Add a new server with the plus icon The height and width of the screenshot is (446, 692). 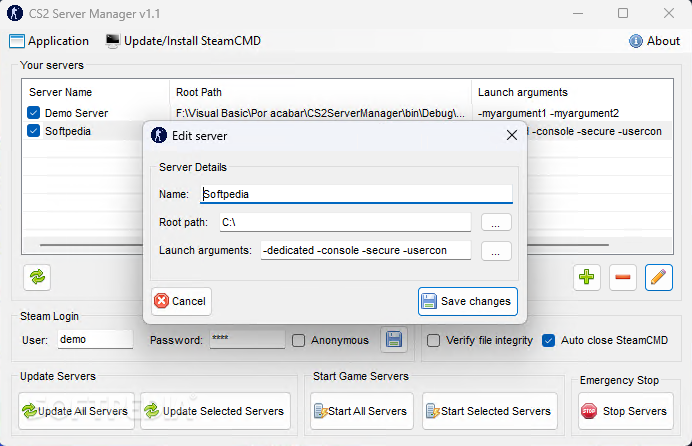tap(587, 277)
